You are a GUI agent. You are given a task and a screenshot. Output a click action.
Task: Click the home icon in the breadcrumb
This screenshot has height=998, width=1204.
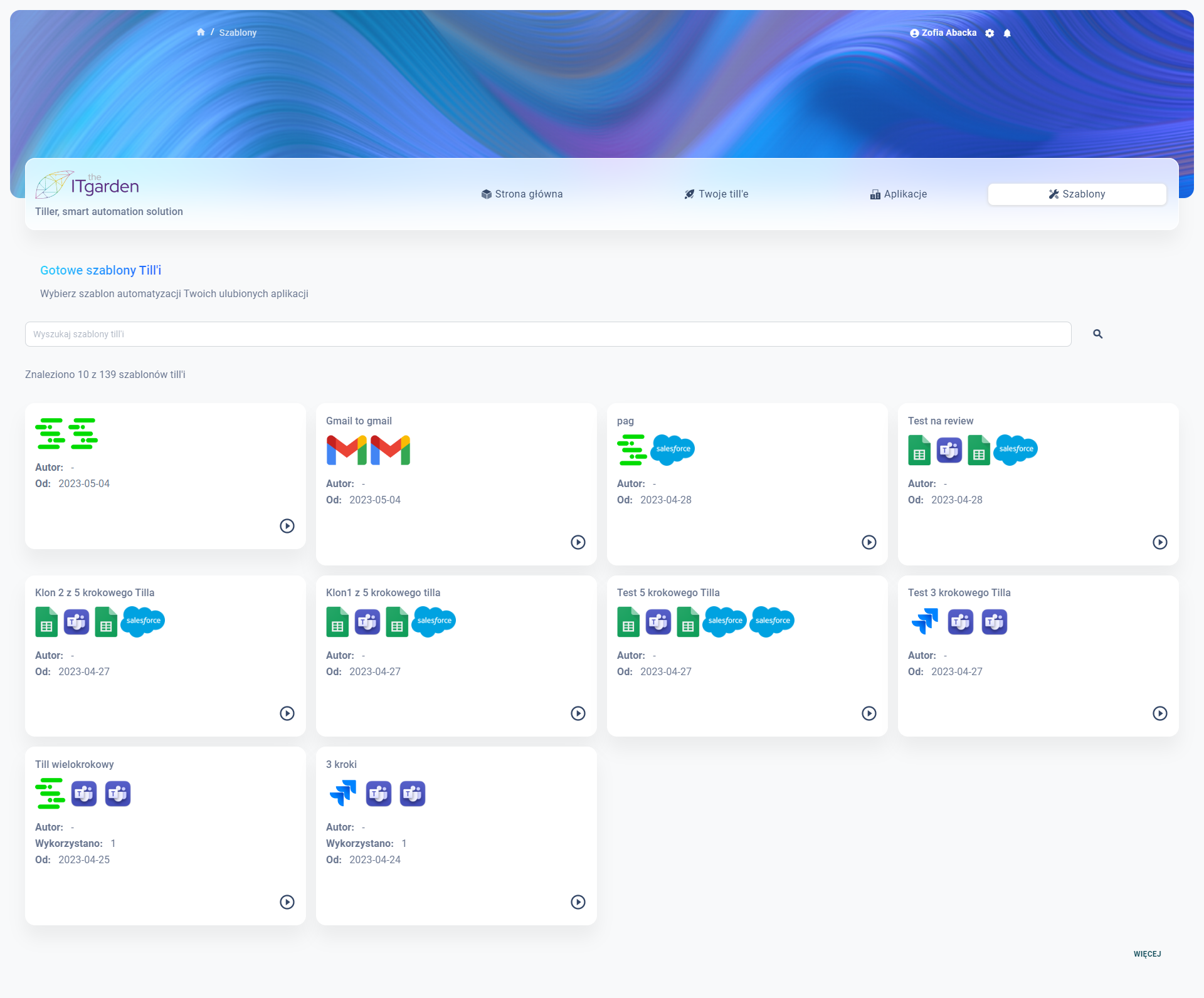[x=201, y=32]
